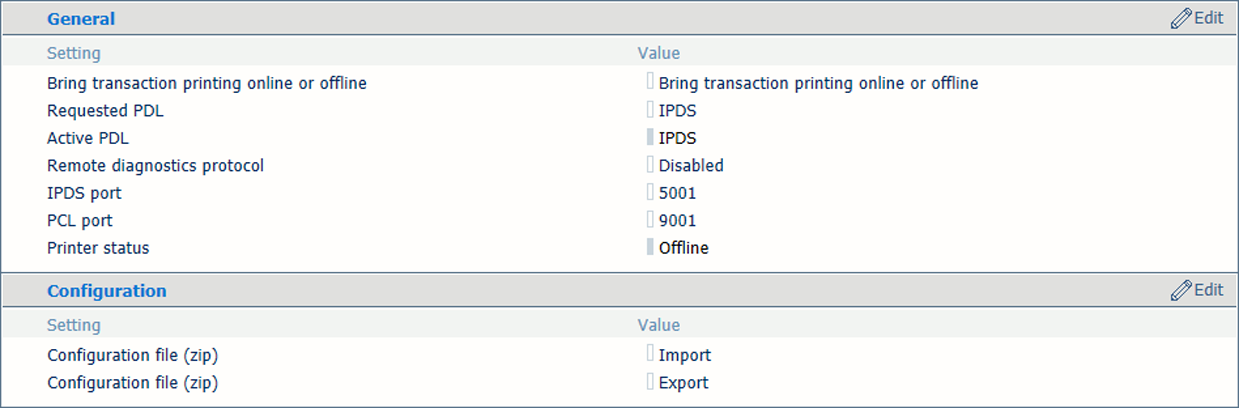Image resolution: width=1239 pixels, height=408 pixels.
Task: Click the shaded indicator beside Active PDL value
Action: pyautogui.click(x=650, y=137)
